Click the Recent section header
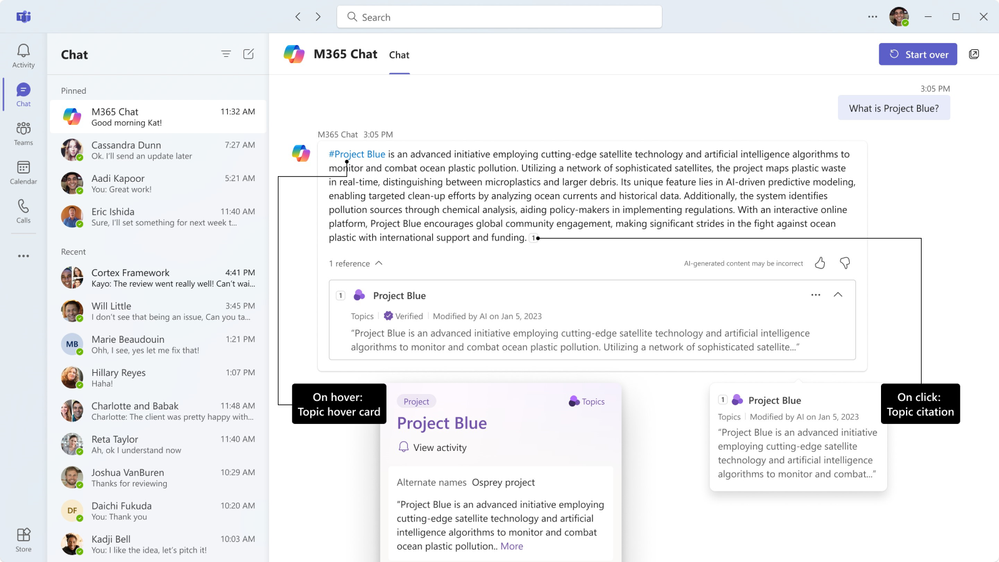 73,252
